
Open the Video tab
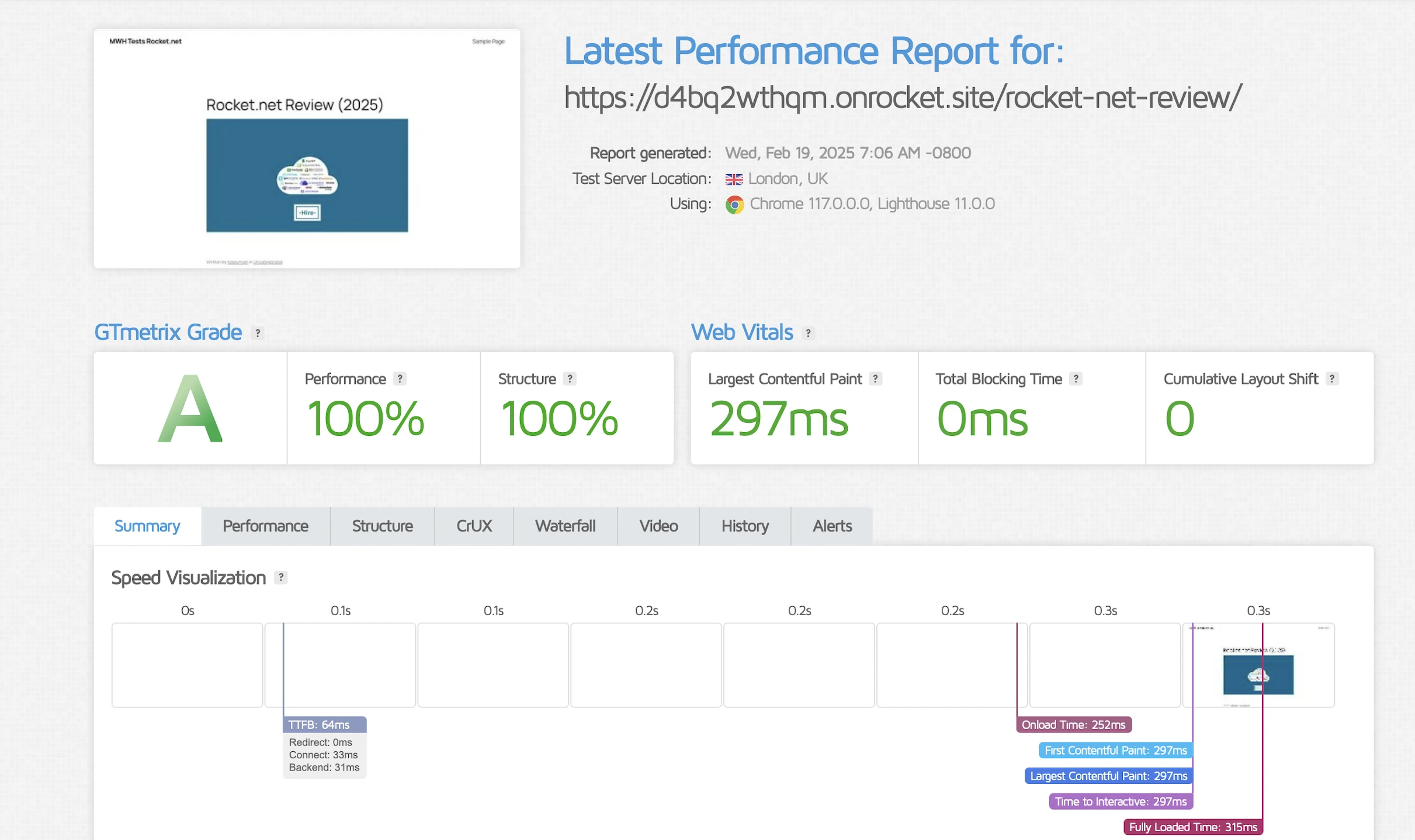coord(658,526)
